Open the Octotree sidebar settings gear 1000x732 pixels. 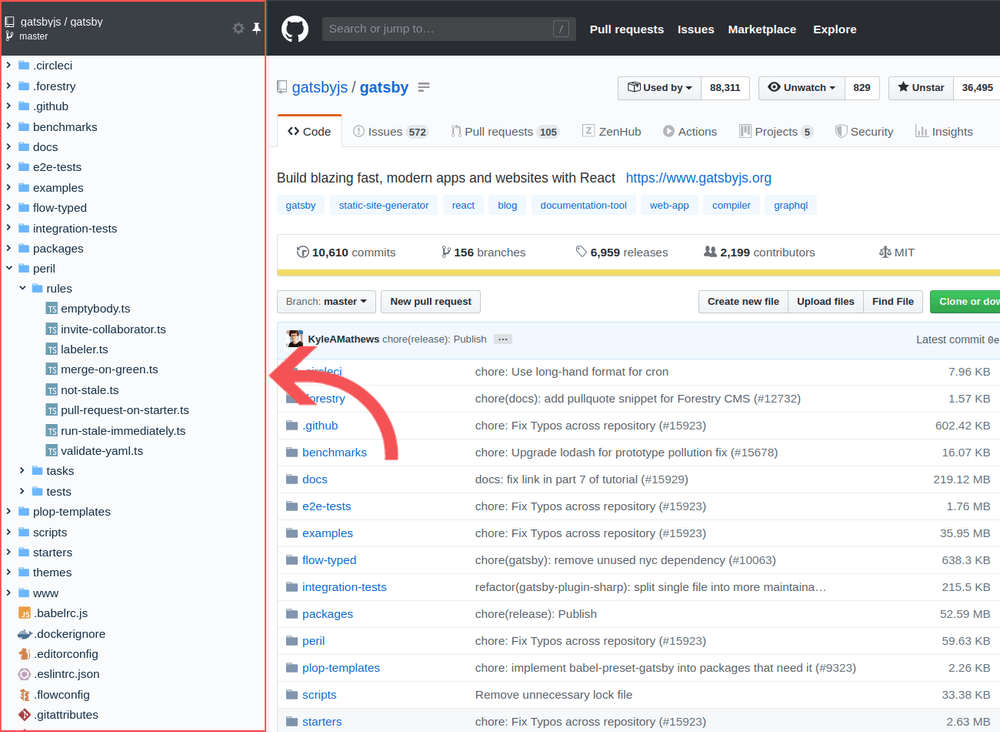(x=238, y=28)
